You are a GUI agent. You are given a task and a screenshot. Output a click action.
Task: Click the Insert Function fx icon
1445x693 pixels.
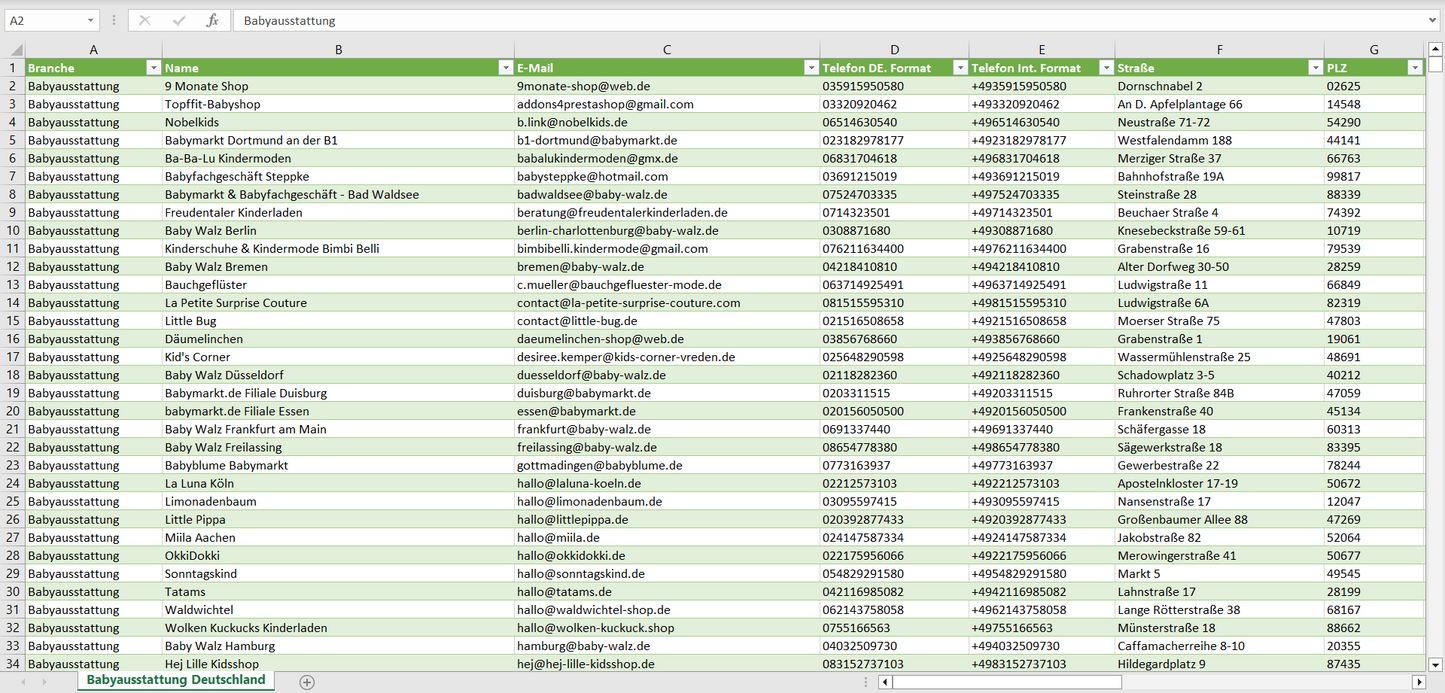pyautogui.click(x=212, y=20)
